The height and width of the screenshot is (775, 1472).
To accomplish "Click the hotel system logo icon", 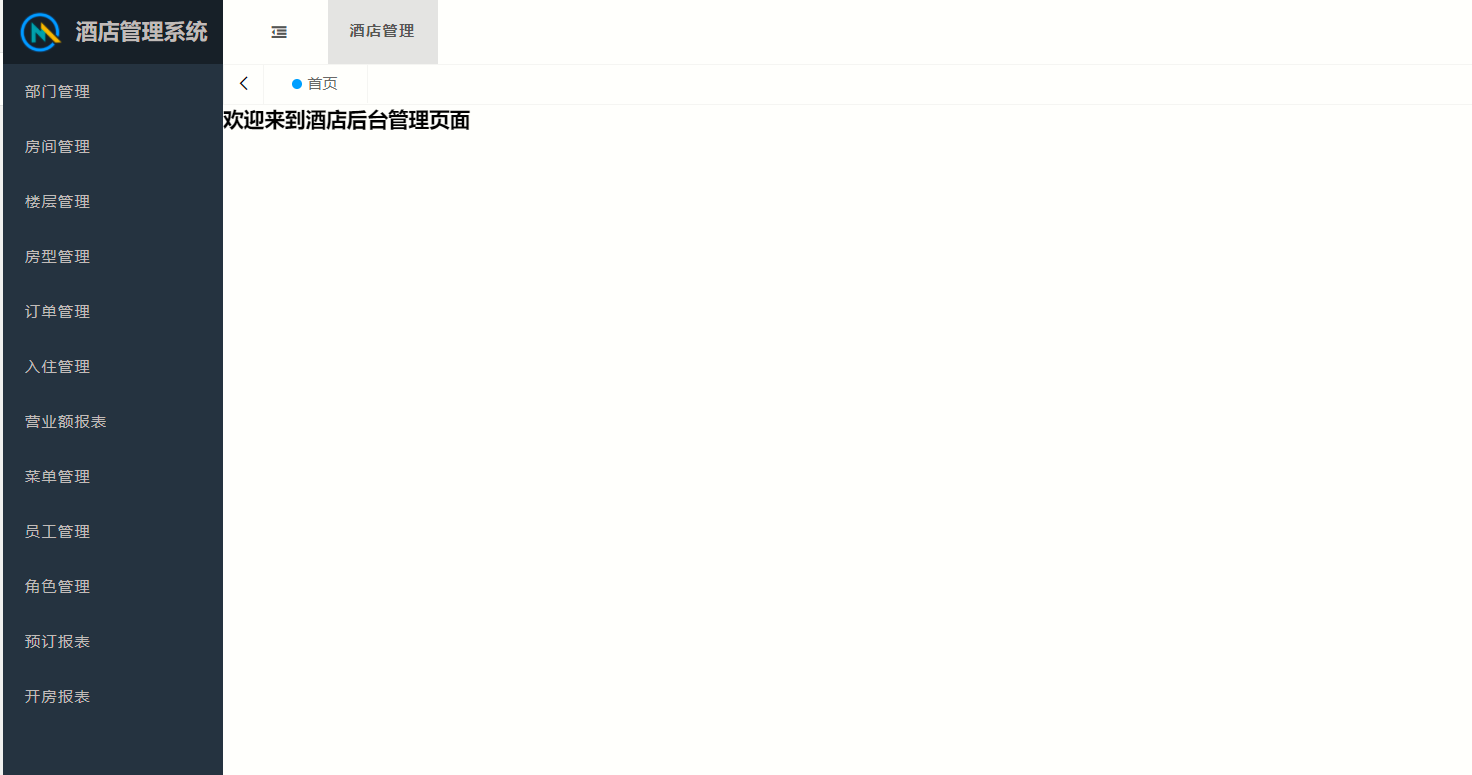I will [42, 32].
